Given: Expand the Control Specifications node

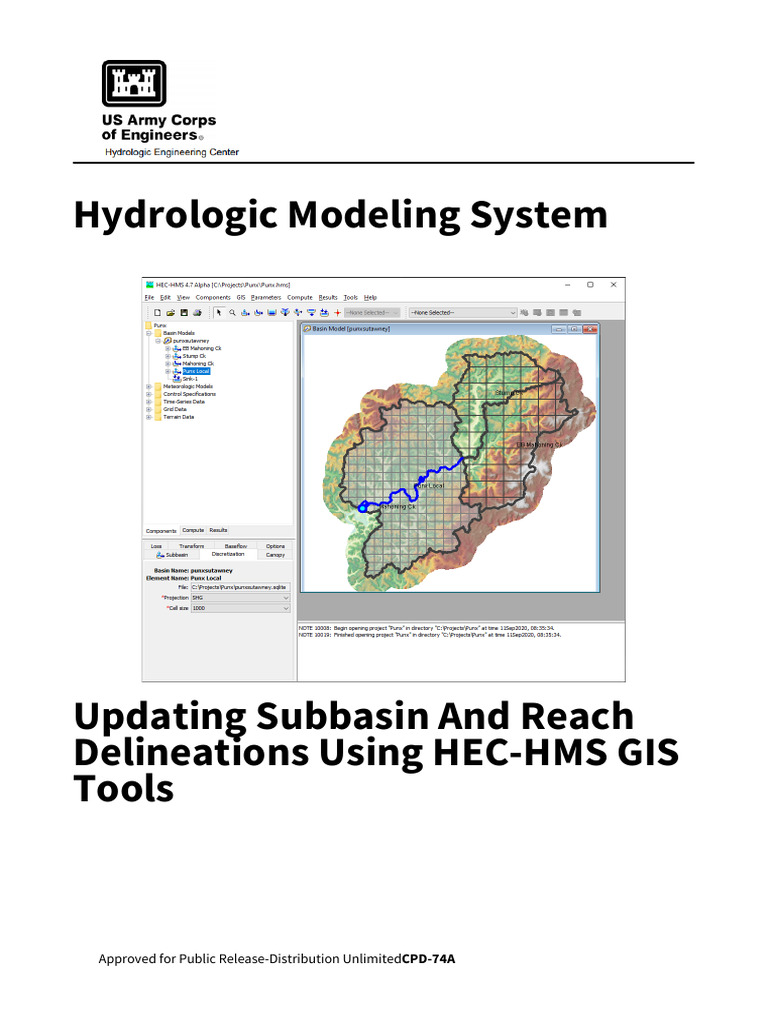Looking at the screenshot, I should tap(149, 394).
